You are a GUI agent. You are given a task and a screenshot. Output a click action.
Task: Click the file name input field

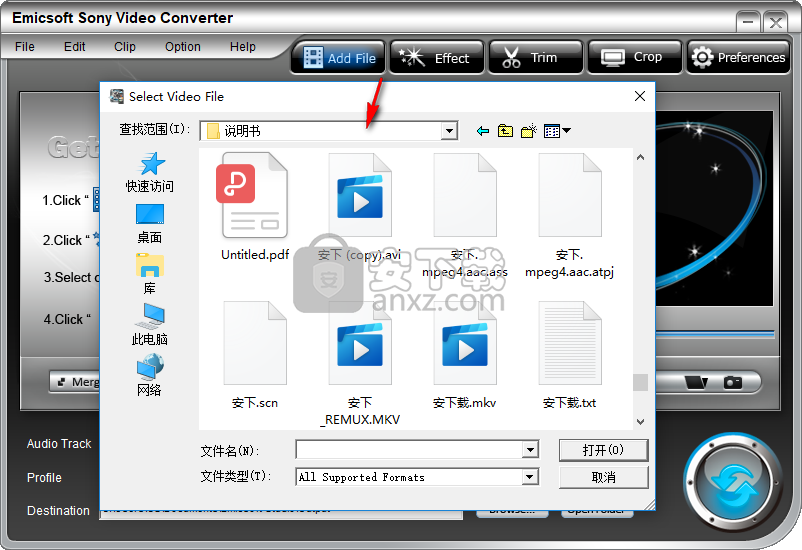click(x=410, y=450)
